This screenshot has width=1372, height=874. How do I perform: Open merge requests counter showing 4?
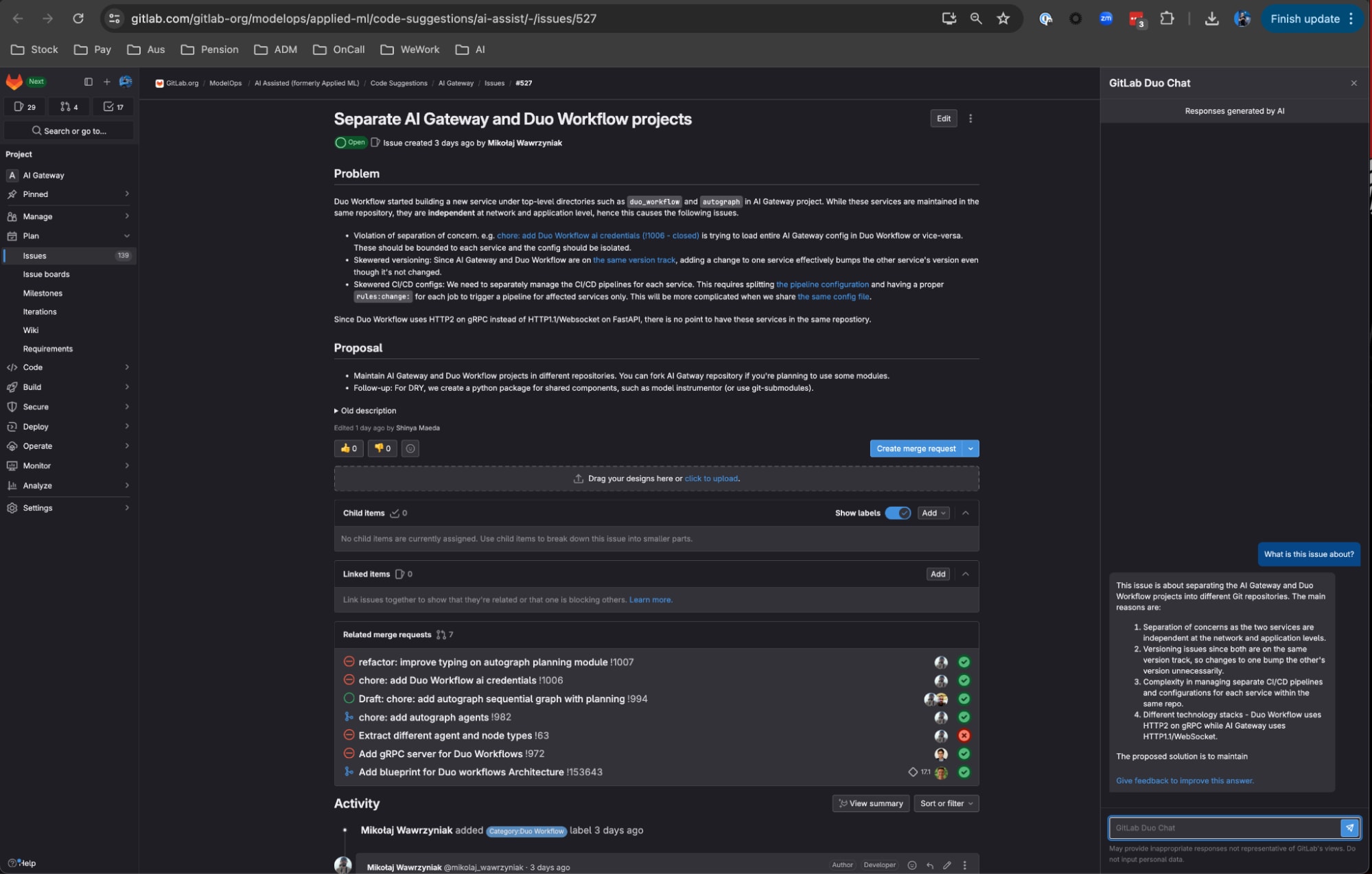tap(69, 106)
